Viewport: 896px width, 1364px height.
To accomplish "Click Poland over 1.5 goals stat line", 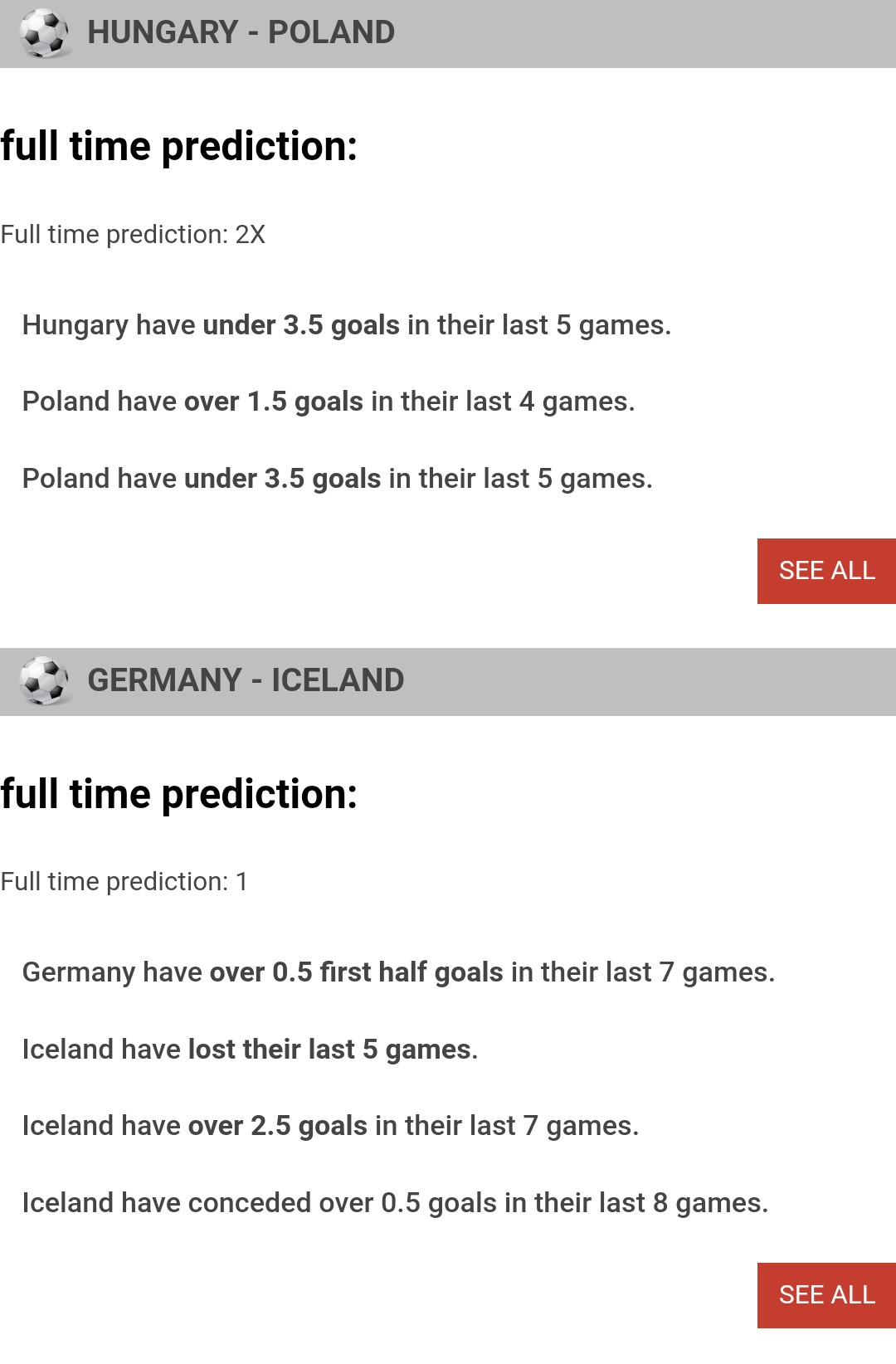I will coord(329,402).
